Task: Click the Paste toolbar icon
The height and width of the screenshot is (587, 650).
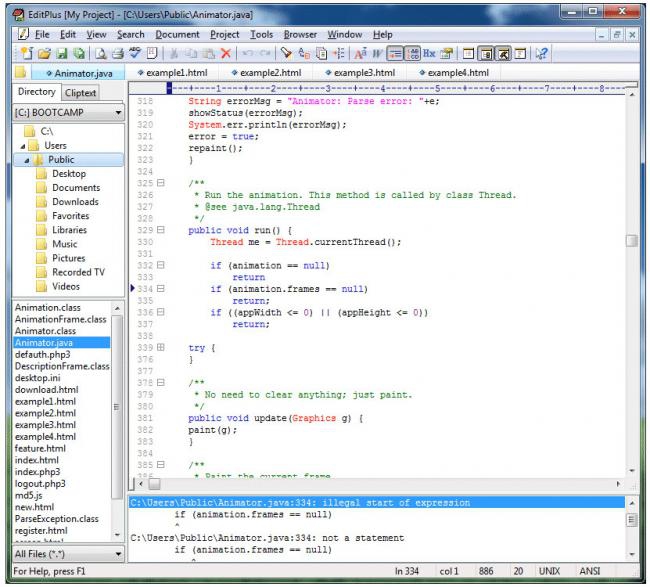Action: pyautogui.click(x=208, y=53)
